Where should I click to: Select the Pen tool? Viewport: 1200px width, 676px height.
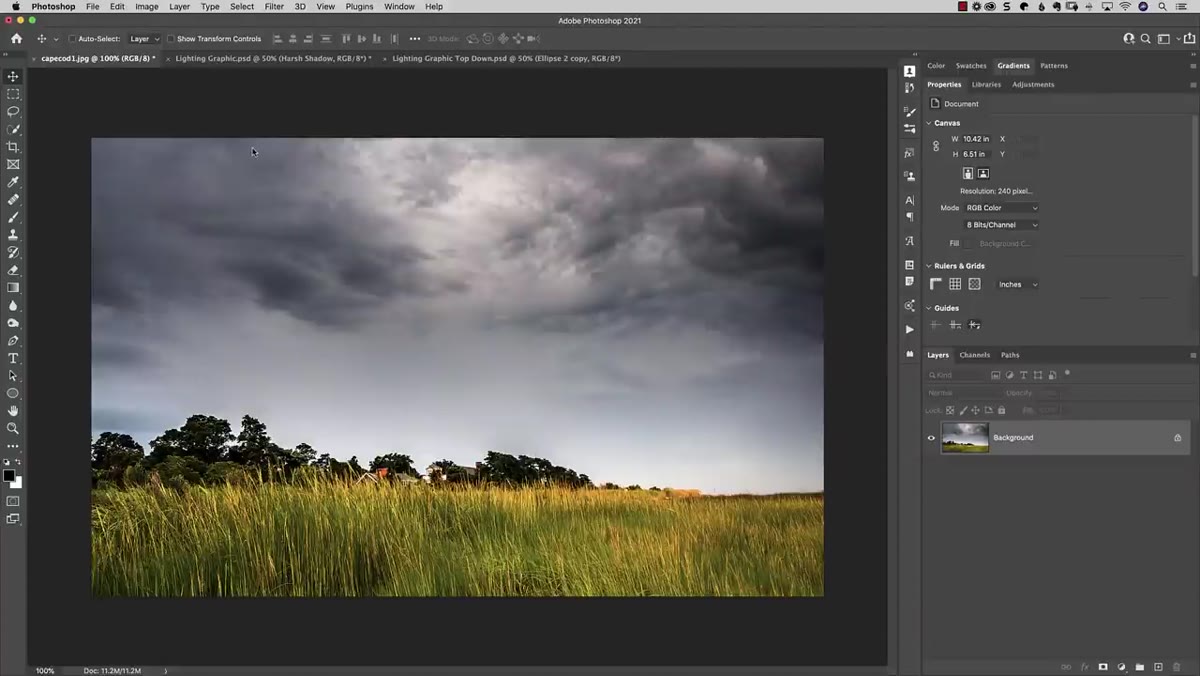13,341
